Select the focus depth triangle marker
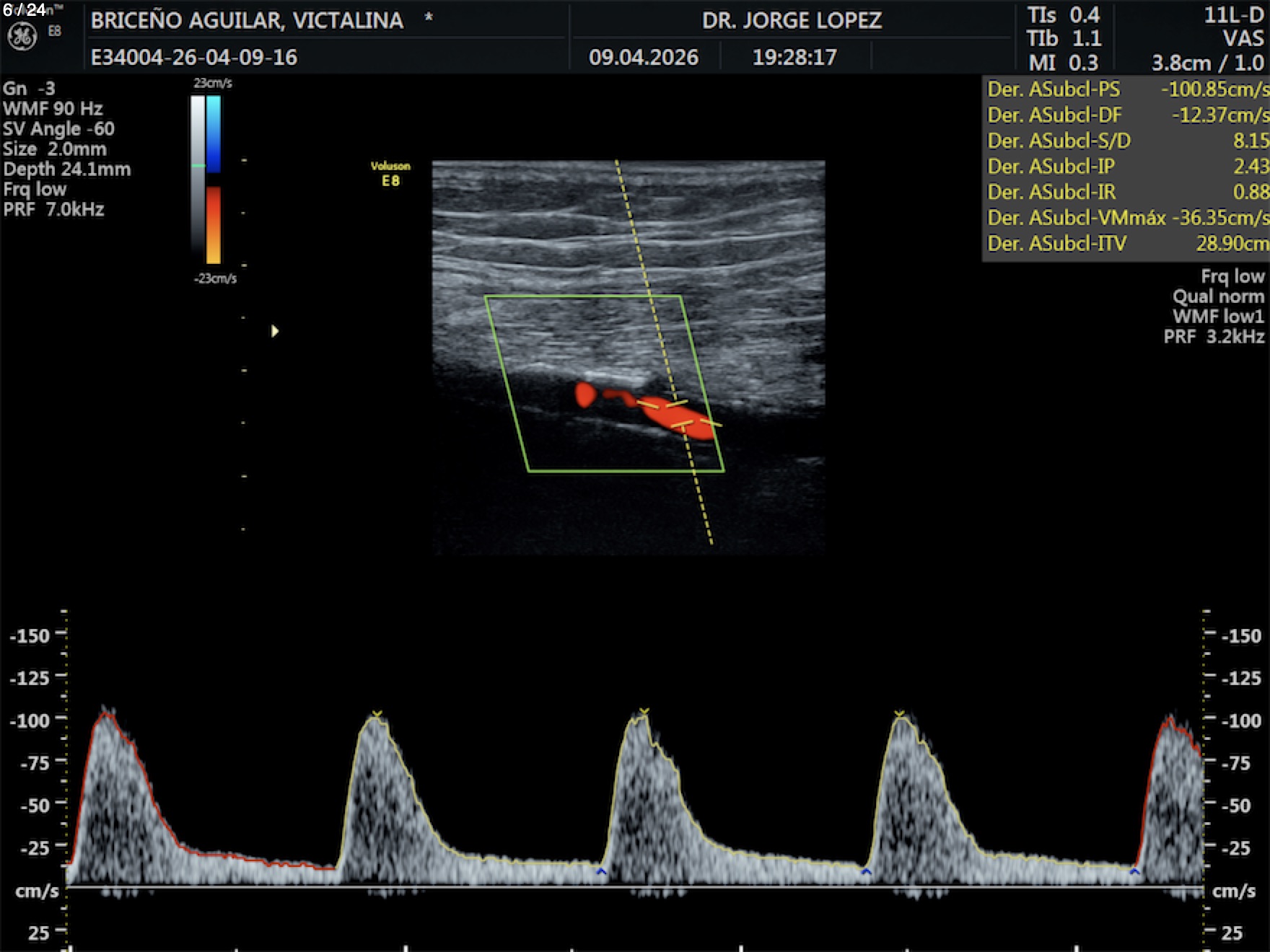Screen dimensions: 1270x952 pos(274,331)
